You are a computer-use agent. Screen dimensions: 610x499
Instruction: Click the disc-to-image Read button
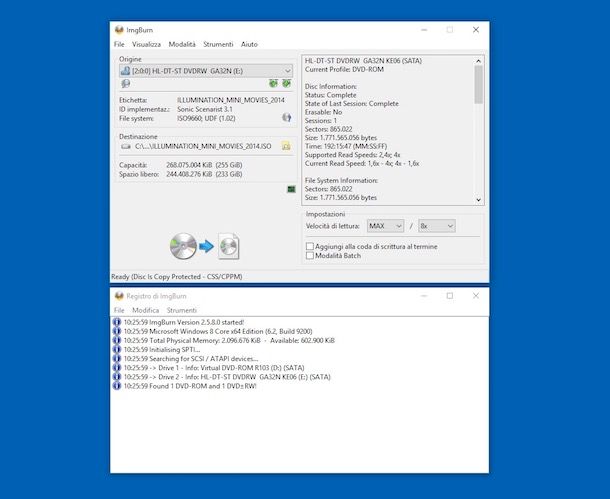click(205, 246)
